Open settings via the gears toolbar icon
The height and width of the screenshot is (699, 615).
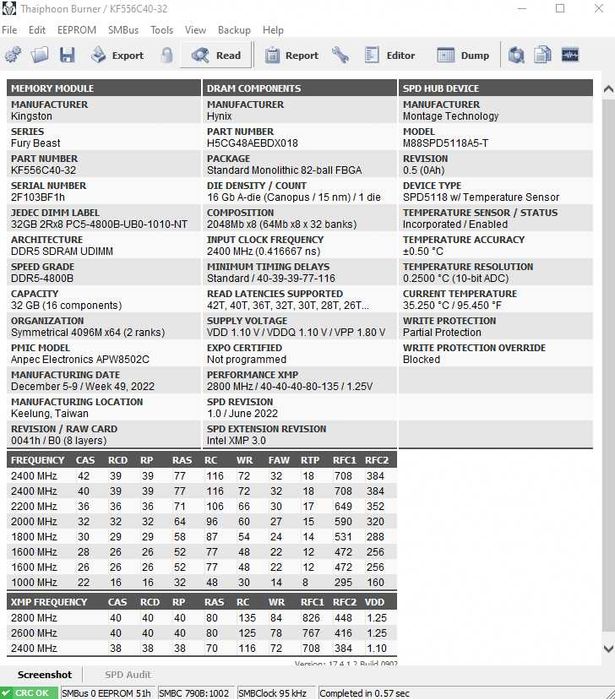(x=13, y=55)
